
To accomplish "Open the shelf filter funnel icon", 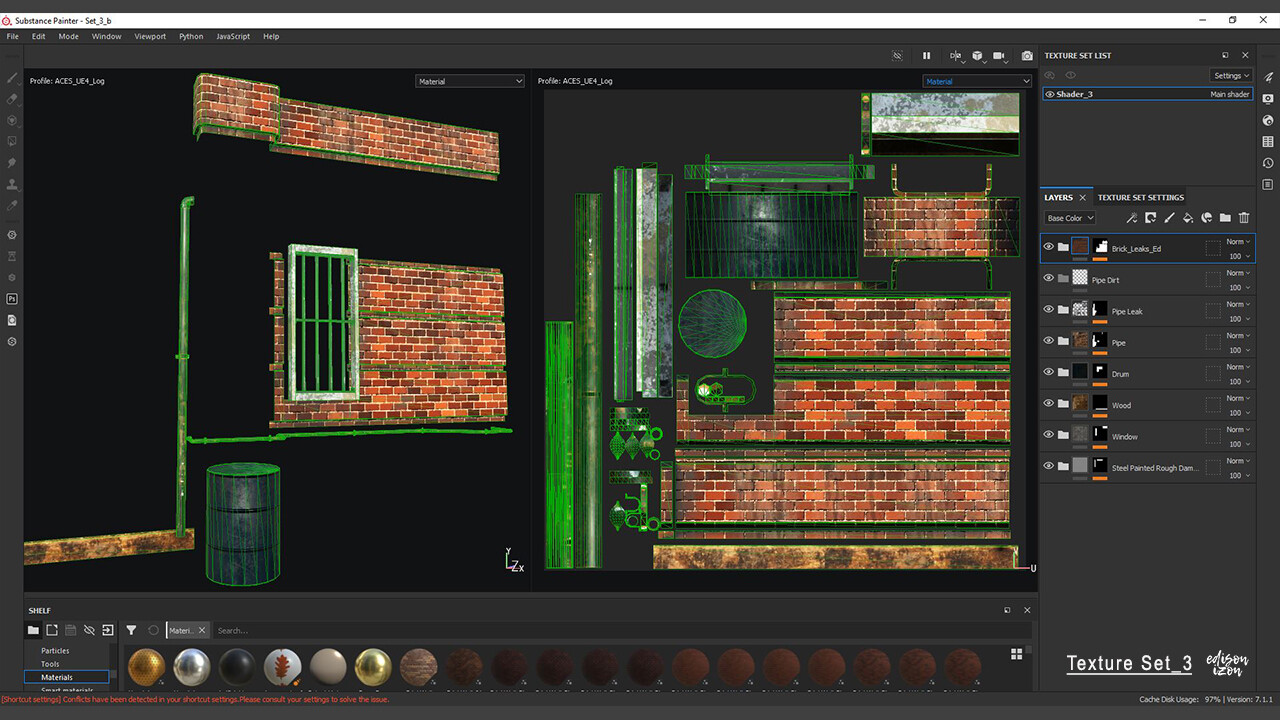I will pos(131,630).
